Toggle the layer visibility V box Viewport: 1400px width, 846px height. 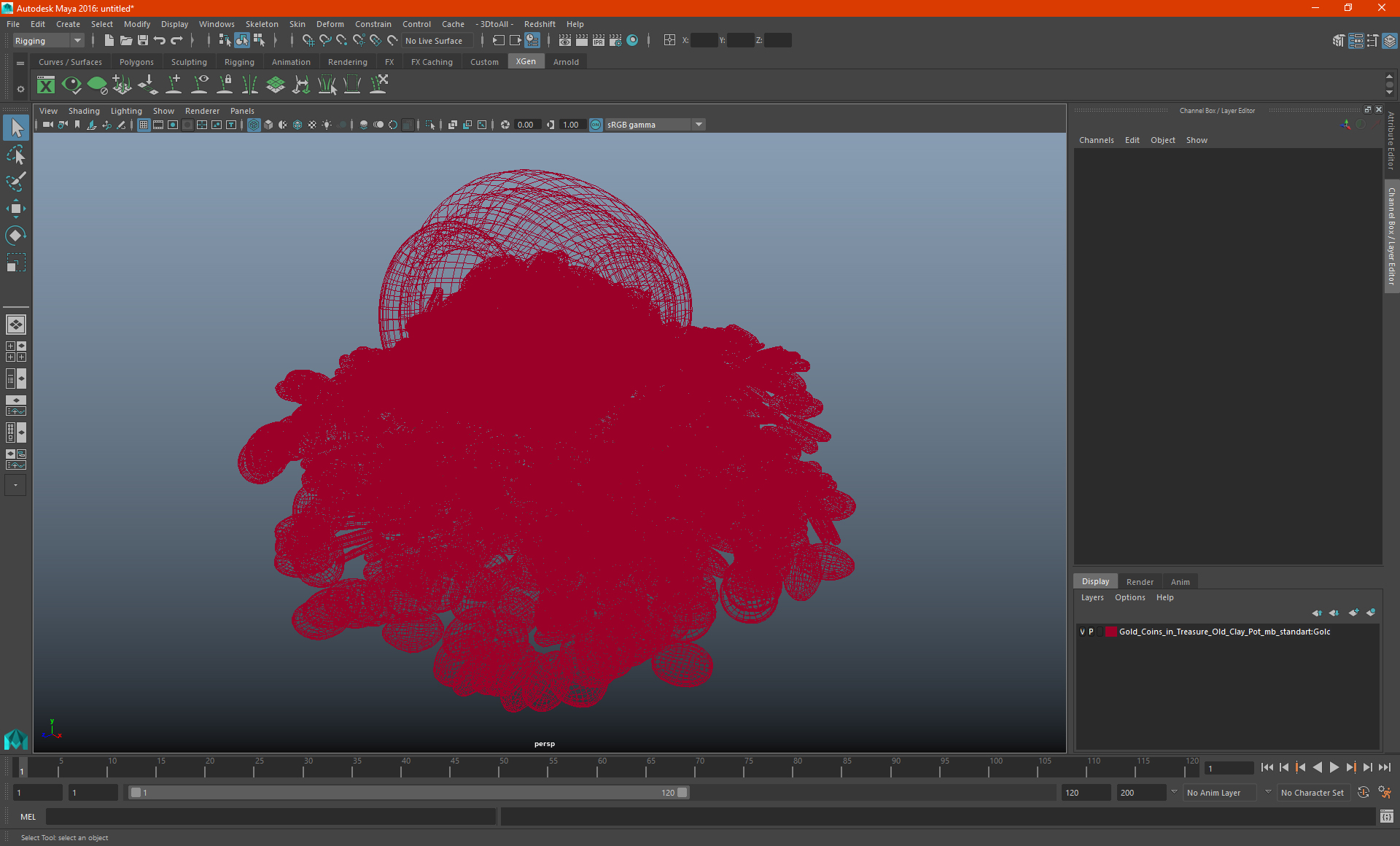(x=1082, y=632)
